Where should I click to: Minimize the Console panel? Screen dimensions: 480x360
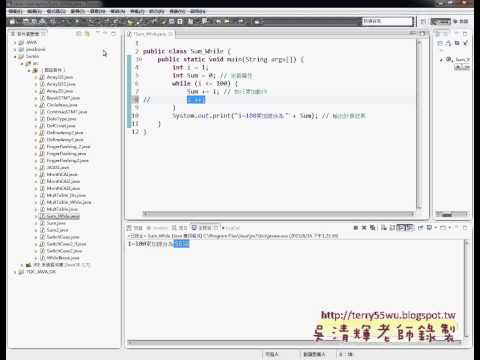point(456,228)
